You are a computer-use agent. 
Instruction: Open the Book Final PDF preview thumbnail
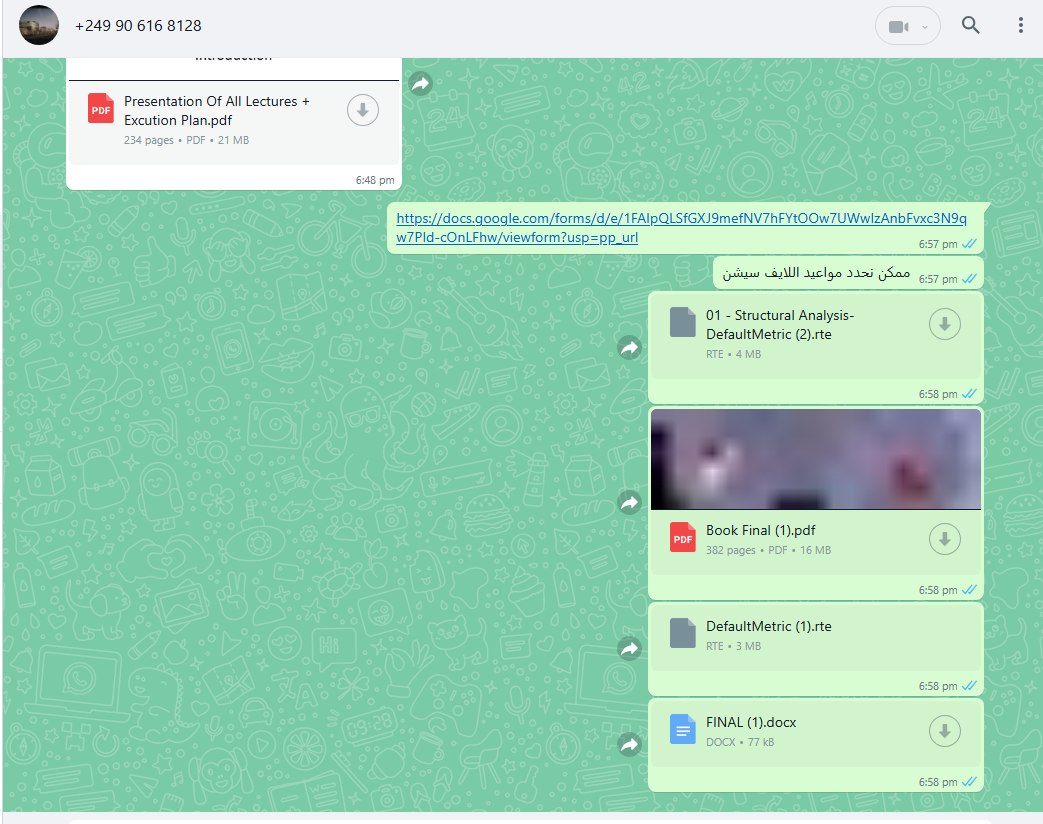click(816, 459)
